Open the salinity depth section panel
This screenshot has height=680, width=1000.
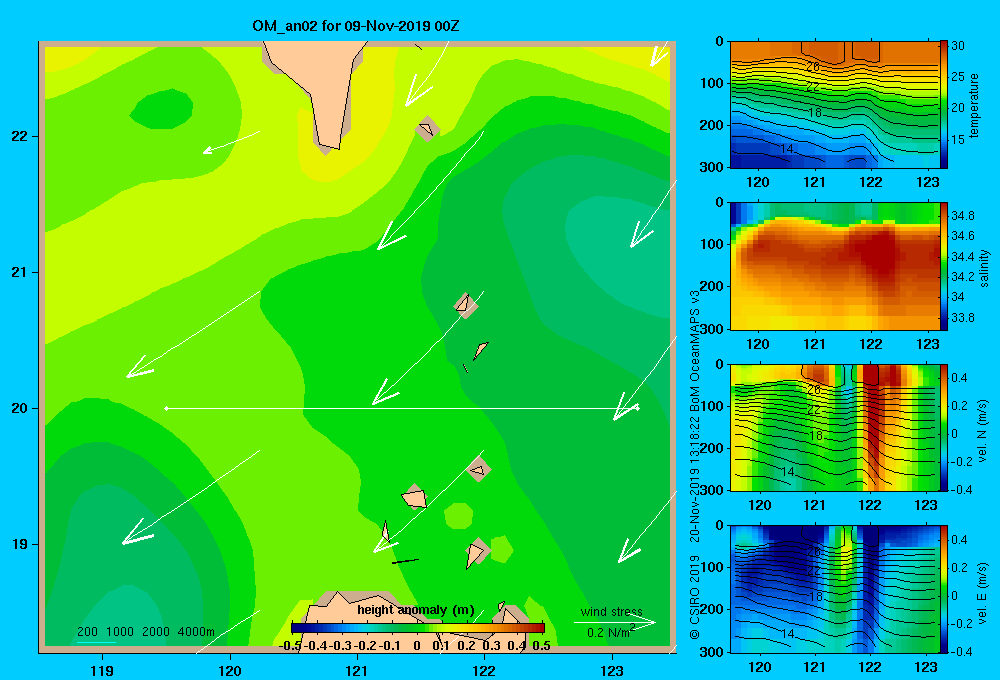(834, 266)
